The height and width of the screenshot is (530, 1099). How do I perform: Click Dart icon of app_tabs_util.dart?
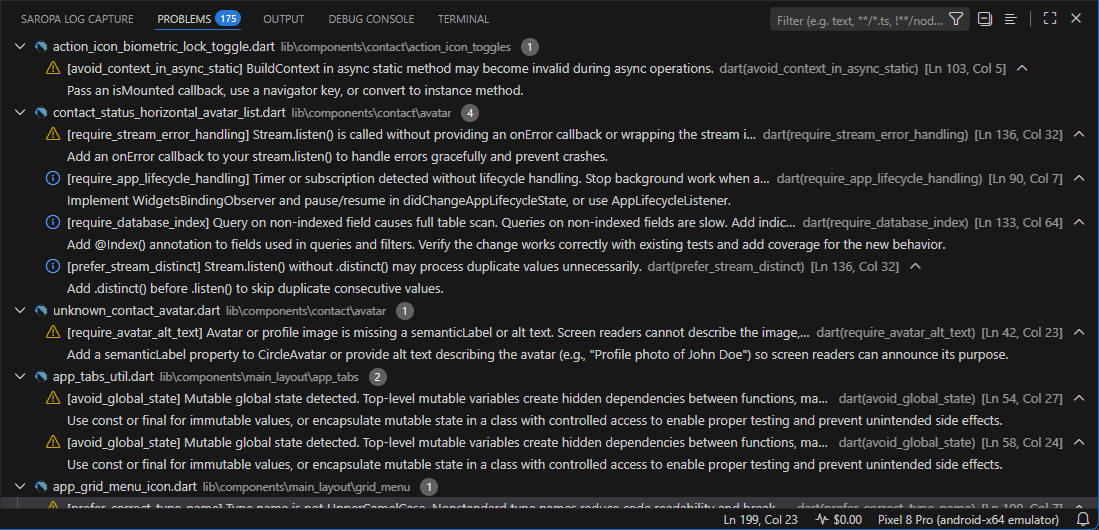click(41, 376)
